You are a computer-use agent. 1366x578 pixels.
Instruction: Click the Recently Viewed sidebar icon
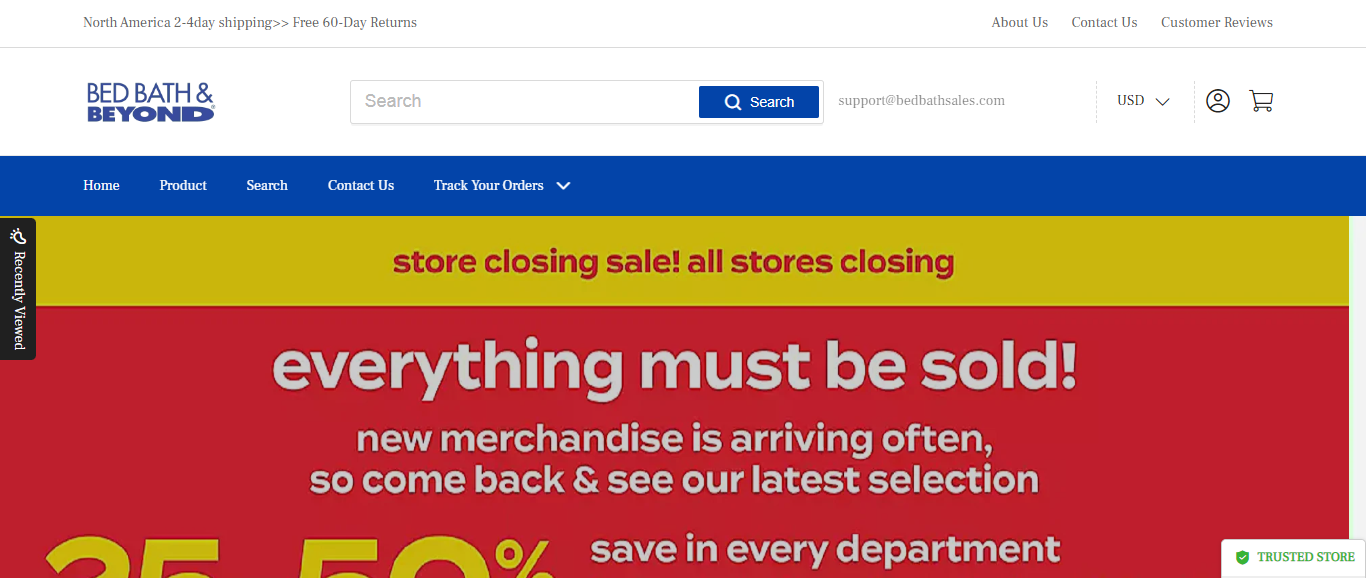[18, 236]
